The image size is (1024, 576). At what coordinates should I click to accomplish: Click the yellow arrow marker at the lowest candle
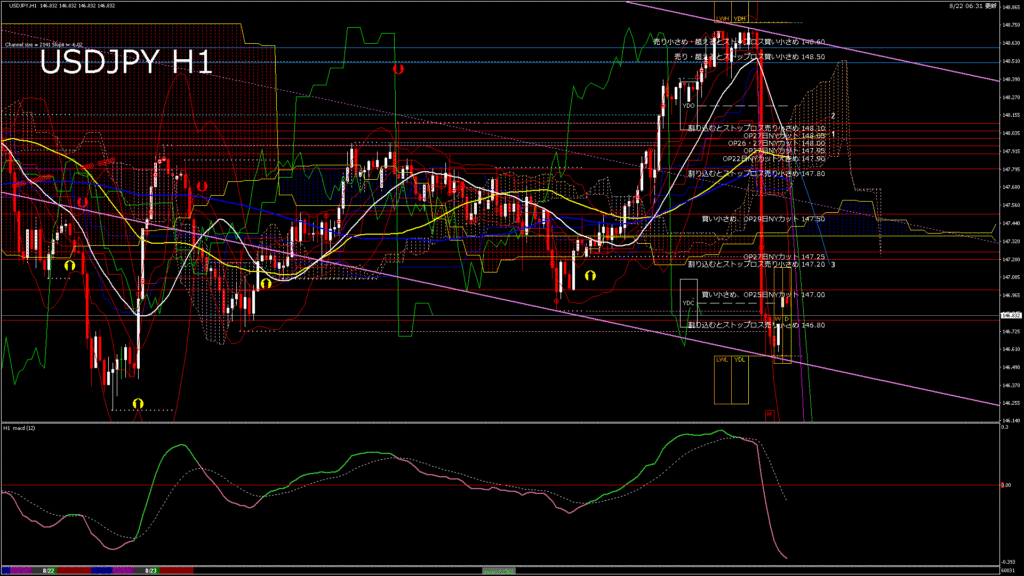pos(139,403)
